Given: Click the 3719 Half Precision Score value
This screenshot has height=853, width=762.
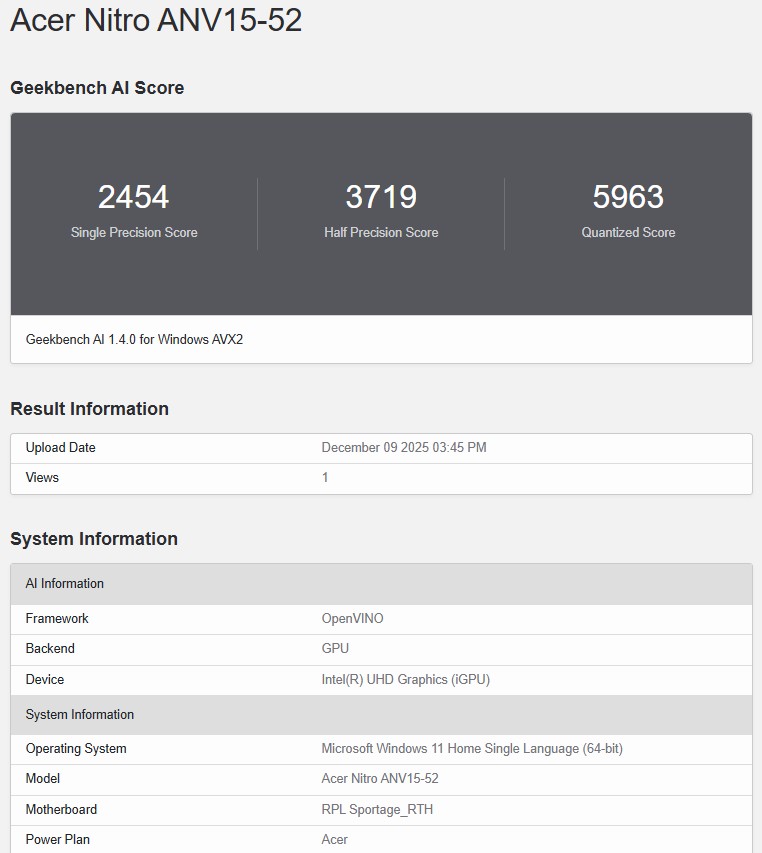Looking at the screenshot, I should point(381,197).
